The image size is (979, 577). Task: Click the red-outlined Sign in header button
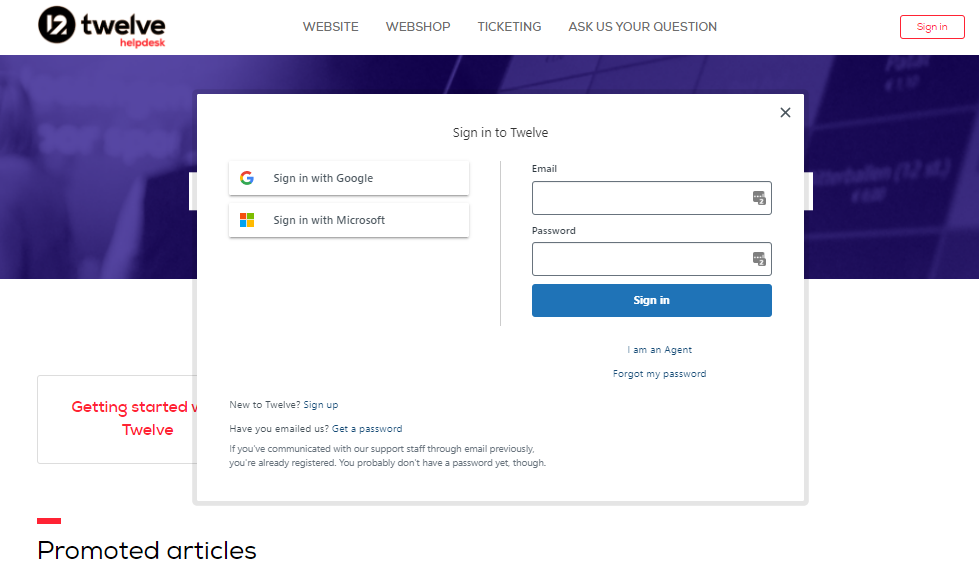(x=932, y=27)
